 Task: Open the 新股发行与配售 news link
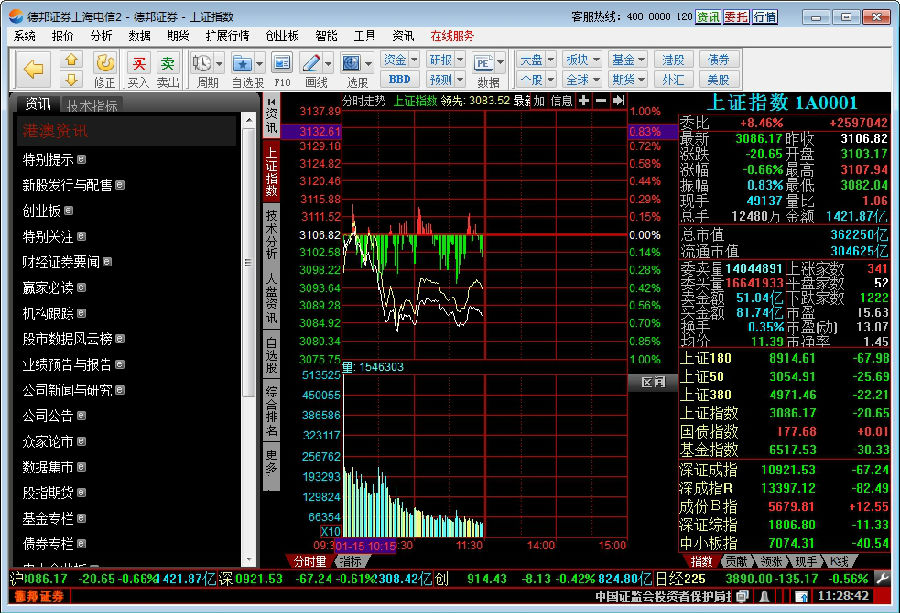click(68, 185)
